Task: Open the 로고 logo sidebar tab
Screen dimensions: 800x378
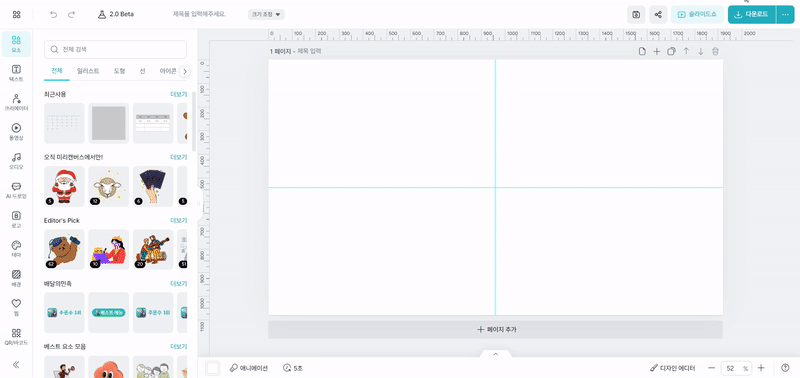Action: pyautogui.click(x=16, y=219)
